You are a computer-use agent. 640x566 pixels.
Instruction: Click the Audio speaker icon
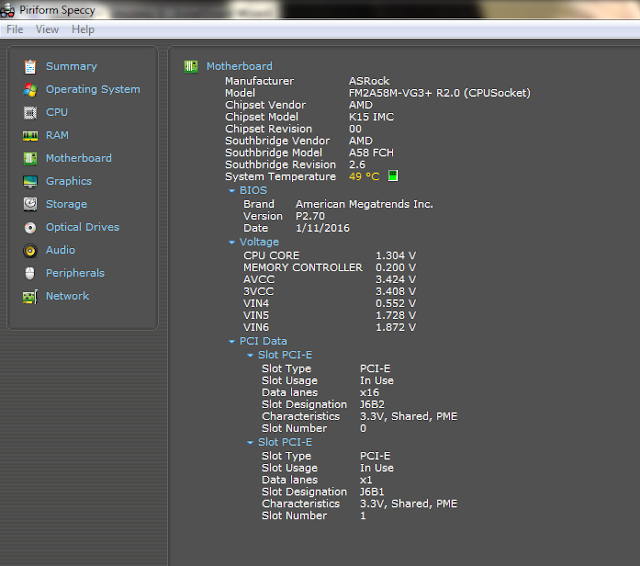[30, 251]
